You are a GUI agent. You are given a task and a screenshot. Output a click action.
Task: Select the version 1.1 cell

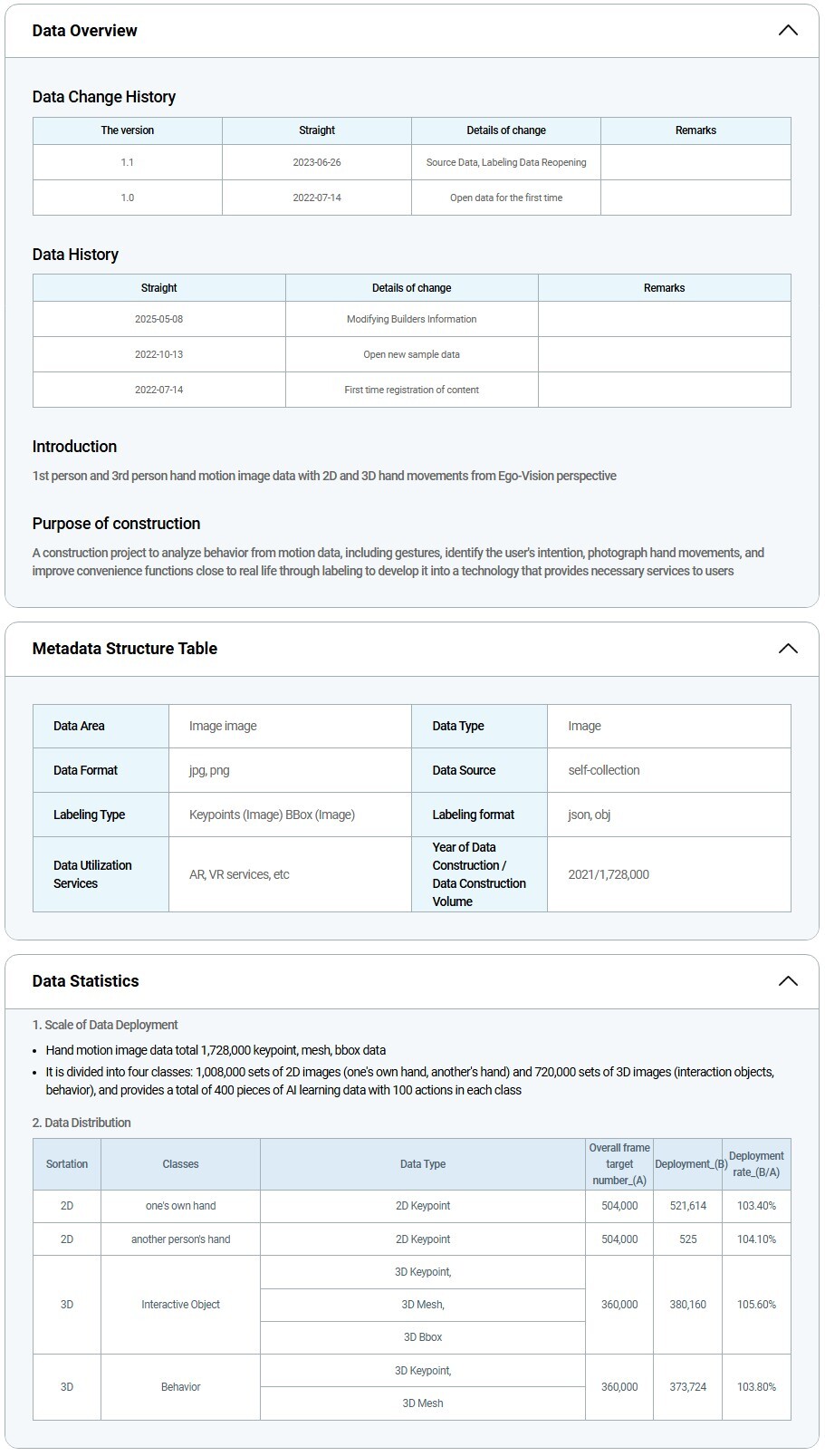pos(127,162)
